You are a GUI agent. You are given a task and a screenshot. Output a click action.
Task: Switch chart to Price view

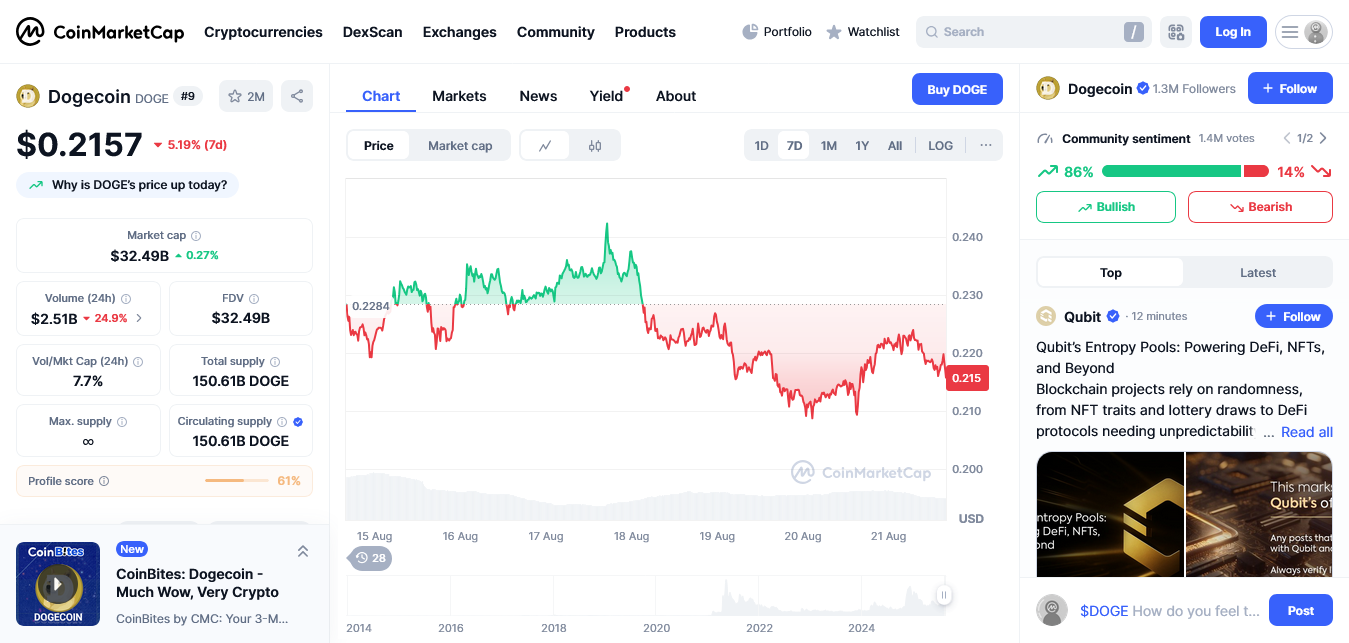click(x=379, y=146)
